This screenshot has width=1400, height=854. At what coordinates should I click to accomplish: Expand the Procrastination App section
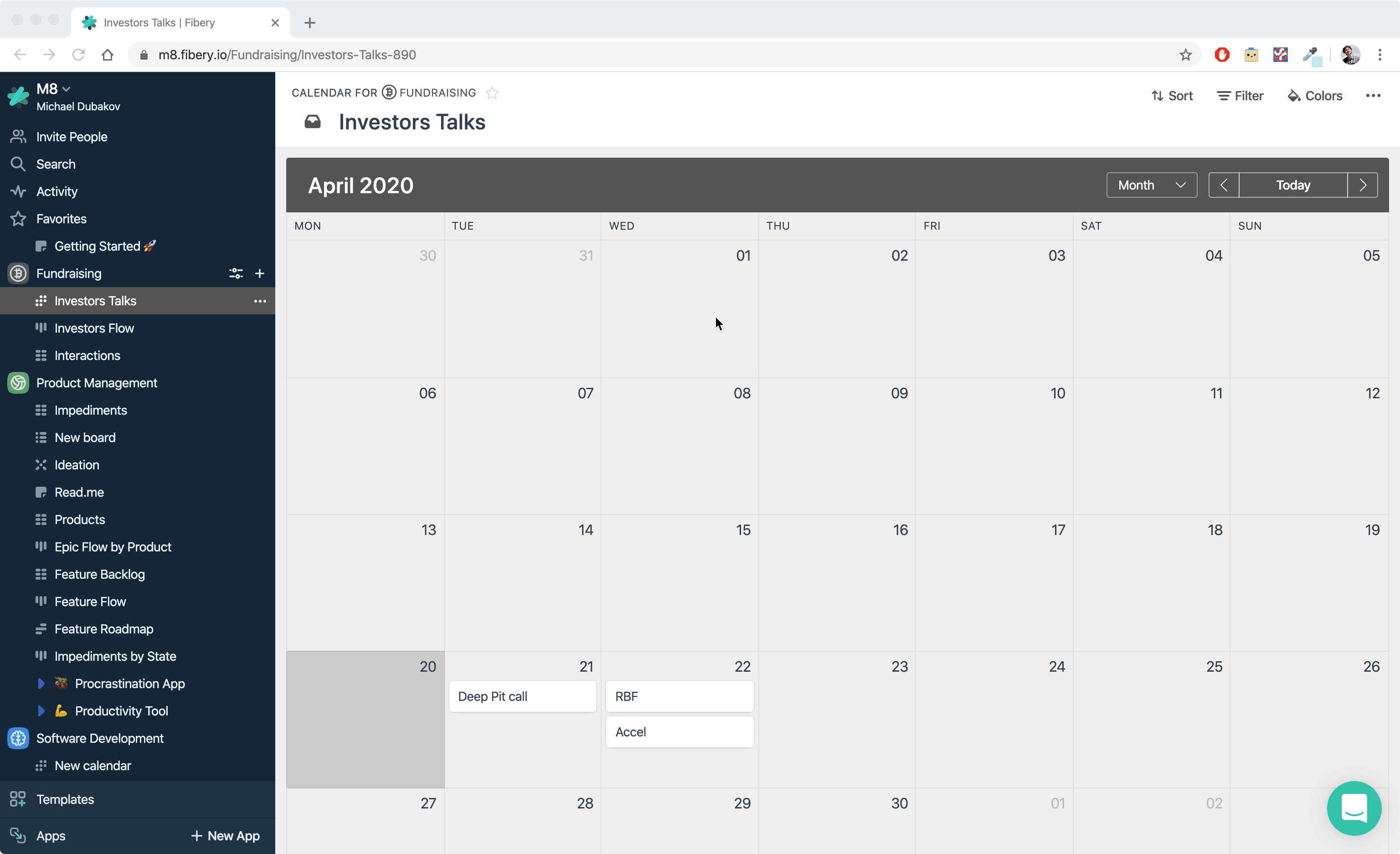[41, 684]
